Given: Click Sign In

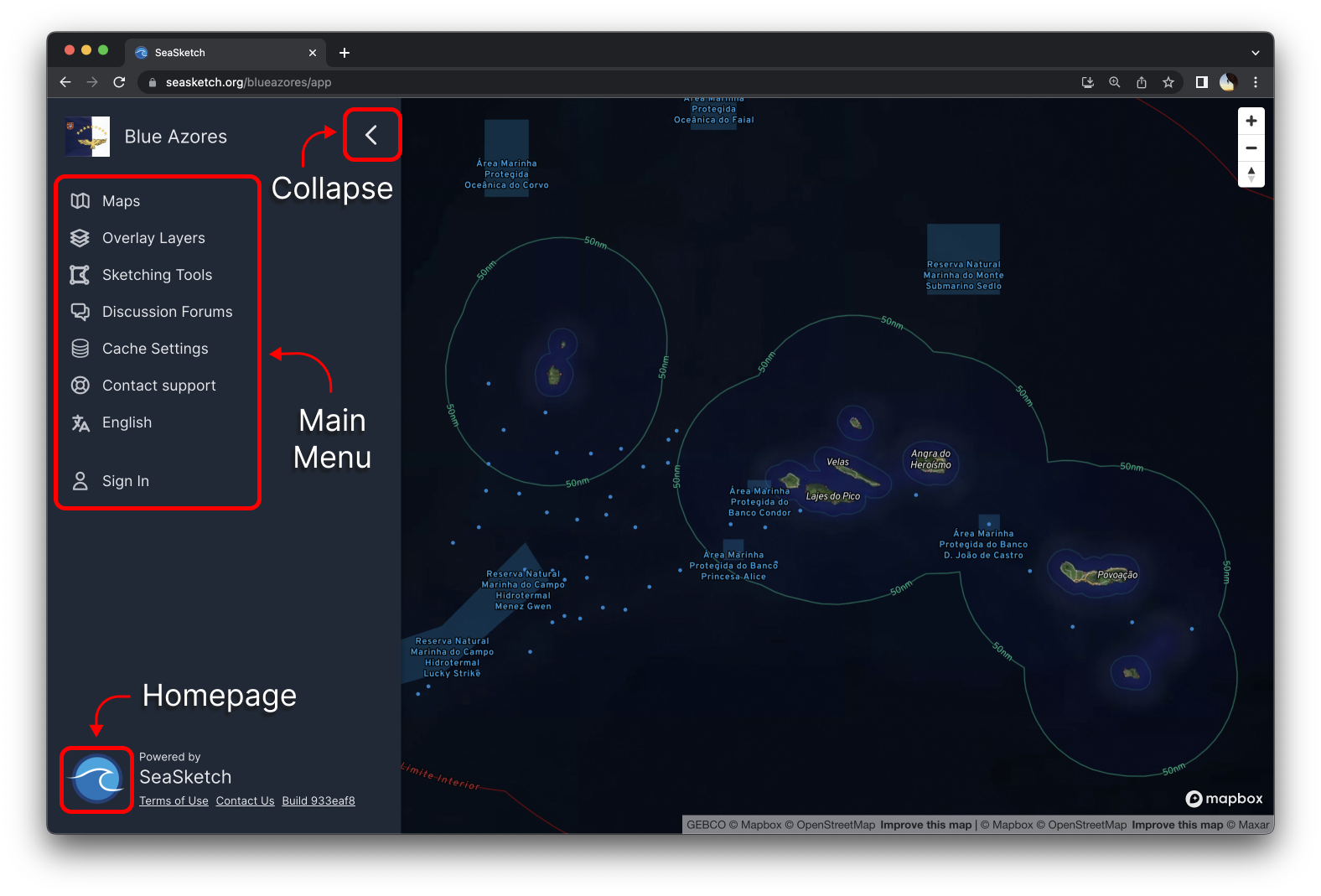Looking at the screenshot, I should coord(125,481).
